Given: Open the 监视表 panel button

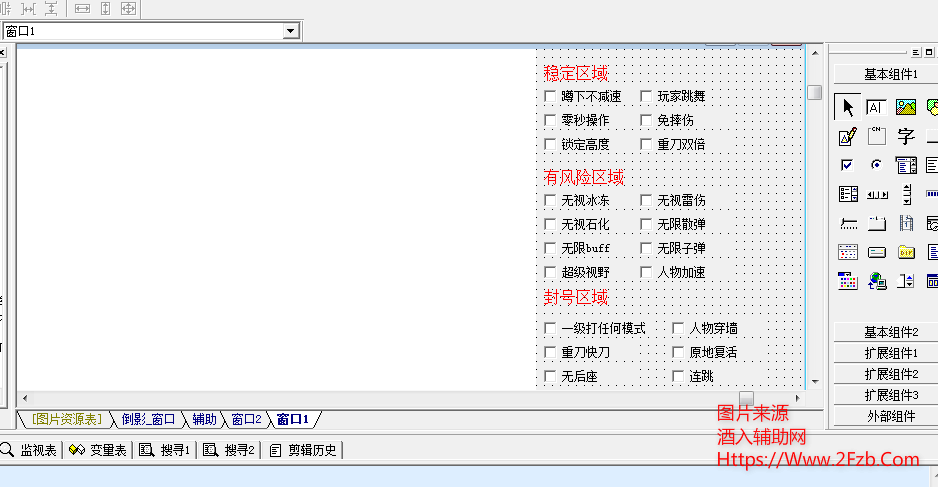Looking at the screenshot, I should click(30, 450).
